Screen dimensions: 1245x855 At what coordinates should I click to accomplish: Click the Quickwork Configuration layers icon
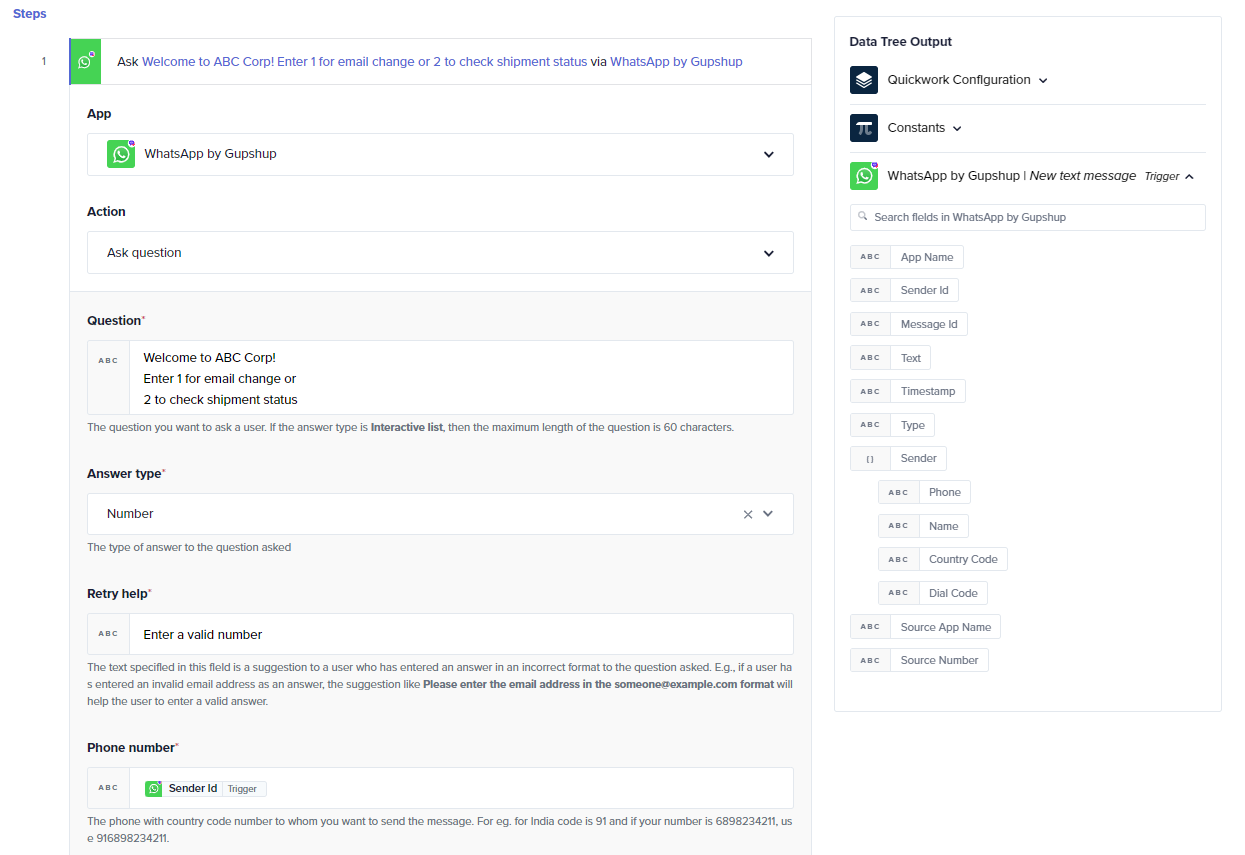(x=864, y=80)
